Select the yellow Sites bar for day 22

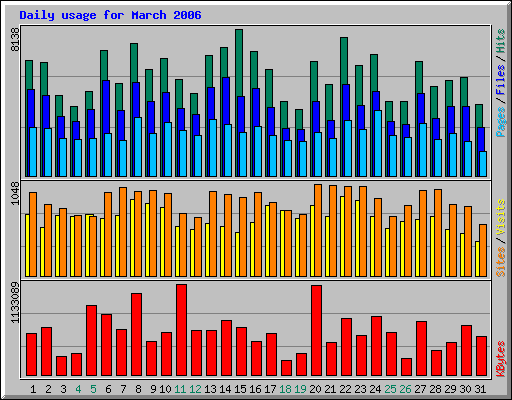click(342, 236)
